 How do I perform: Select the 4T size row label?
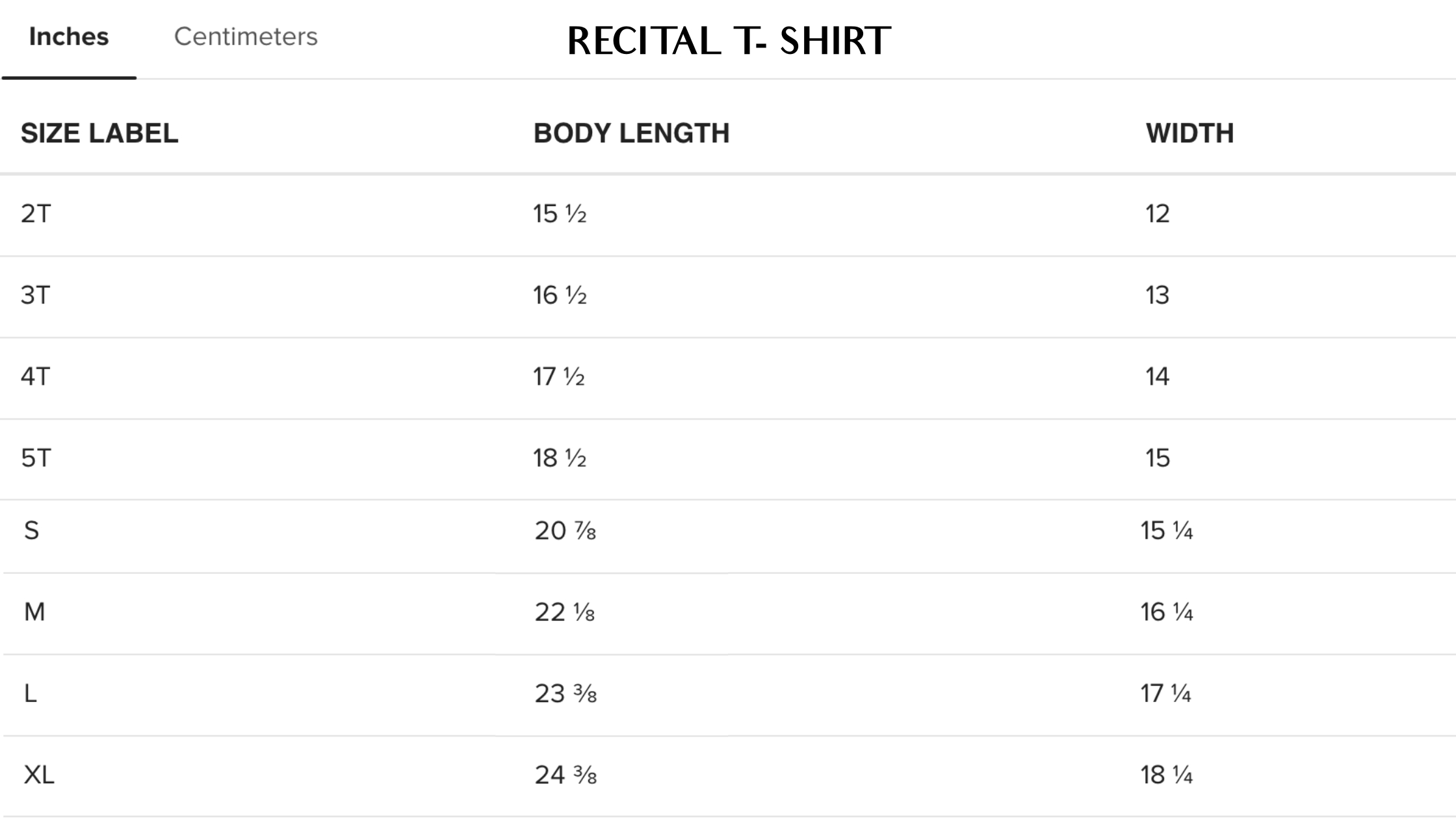36,376
